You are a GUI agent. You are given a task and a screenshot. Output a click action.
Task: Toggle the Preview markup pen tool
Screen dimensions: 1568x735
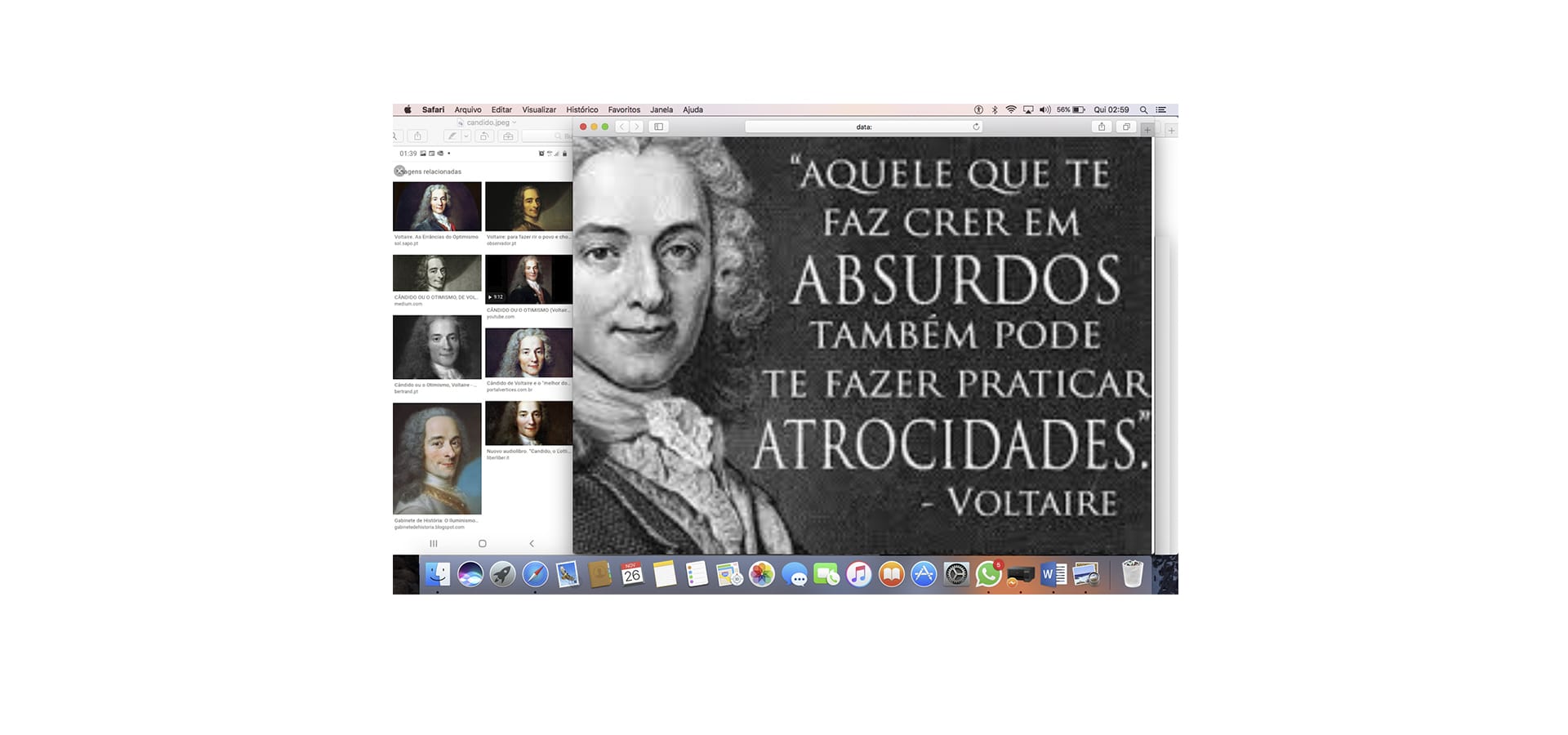(x=452, y=136)
